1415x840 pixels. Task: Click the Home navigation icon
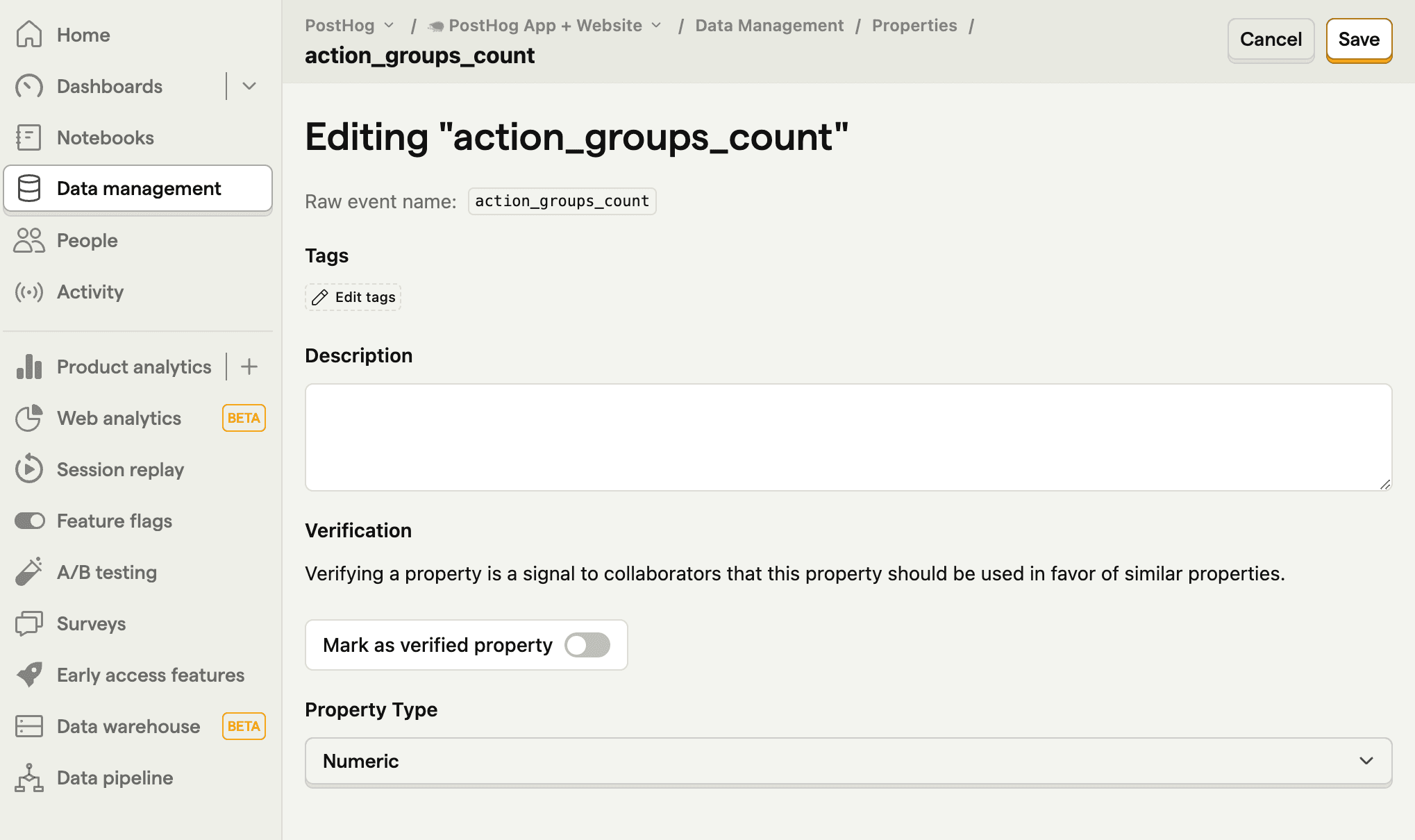pyautogui.click(x=28, y=34)
